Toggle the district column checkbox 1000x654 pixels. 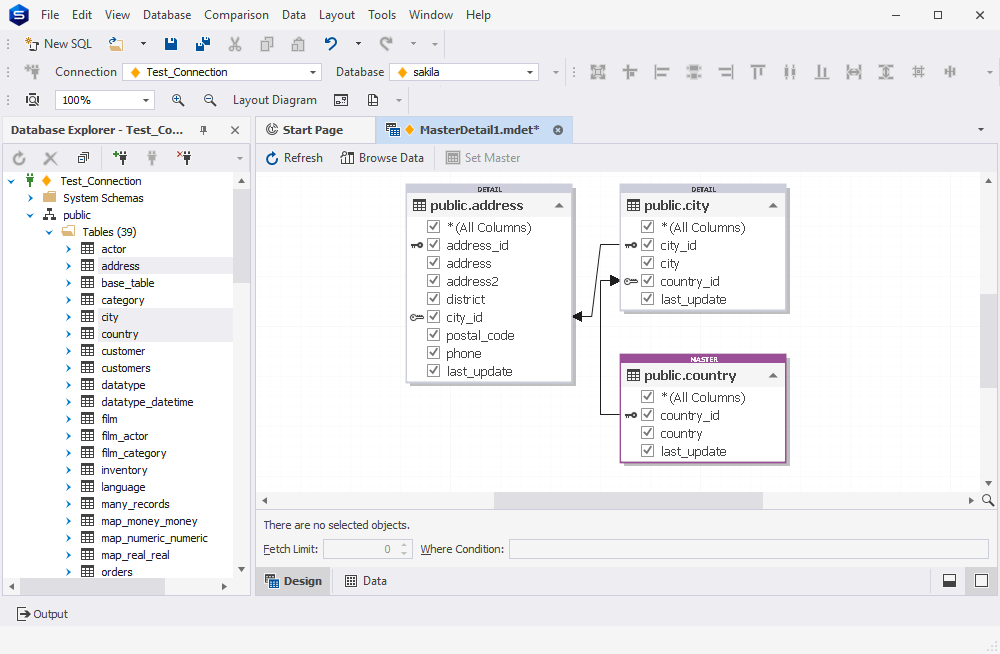434,299
